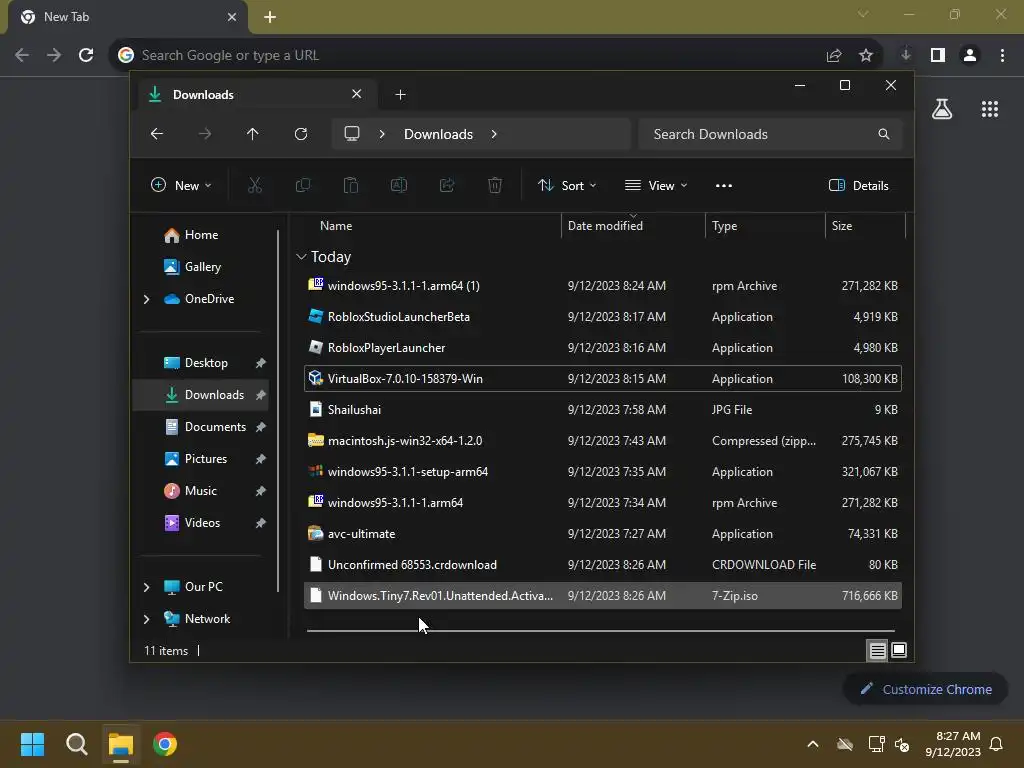Image resolution: width=1024 pixels, height=768 pixels.
Task: Open taskbar Search
Action: 77,744
